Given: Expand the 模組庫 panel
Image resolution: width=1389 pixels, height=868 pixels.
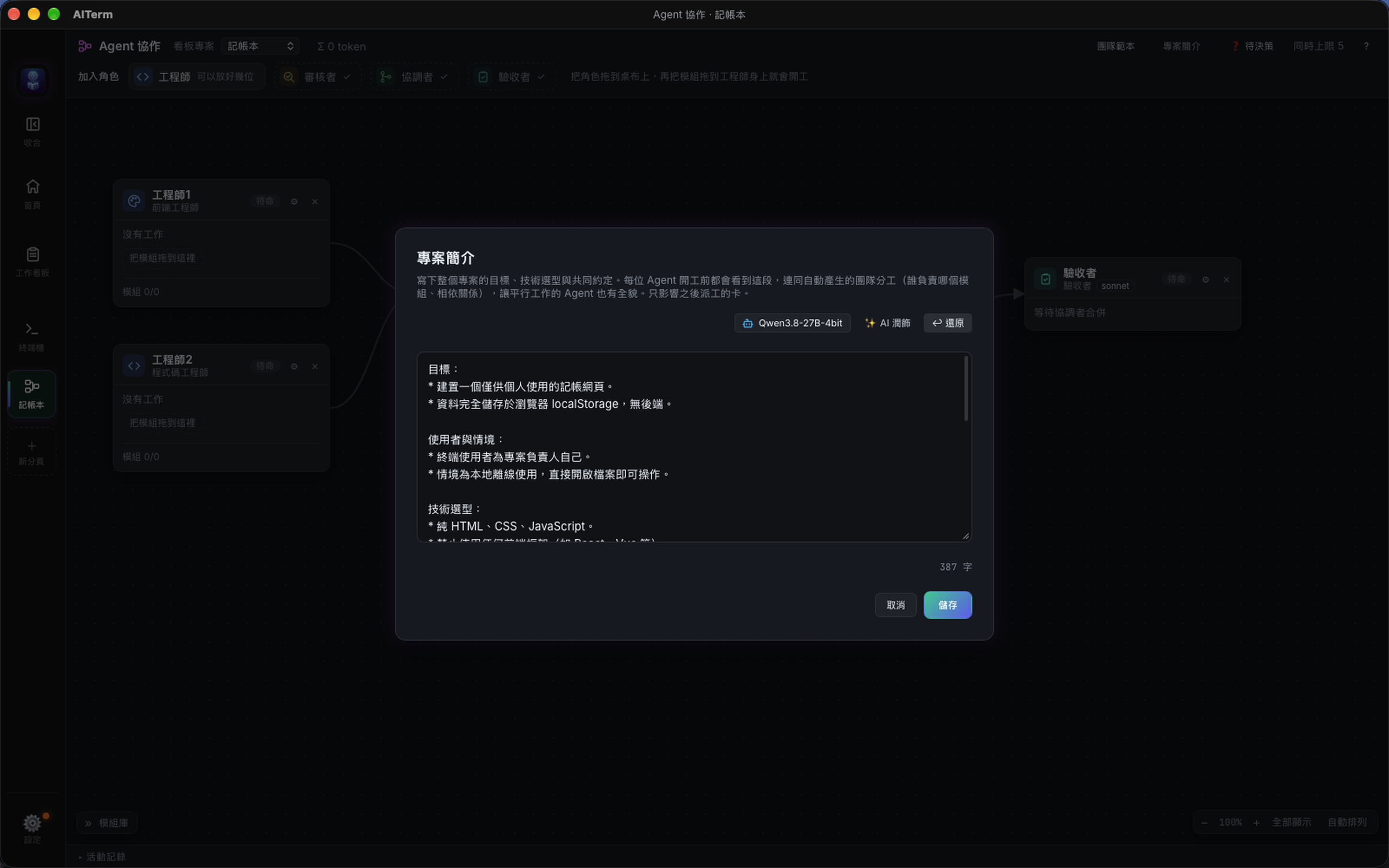Looking at the screenshot, I should 107,823.
